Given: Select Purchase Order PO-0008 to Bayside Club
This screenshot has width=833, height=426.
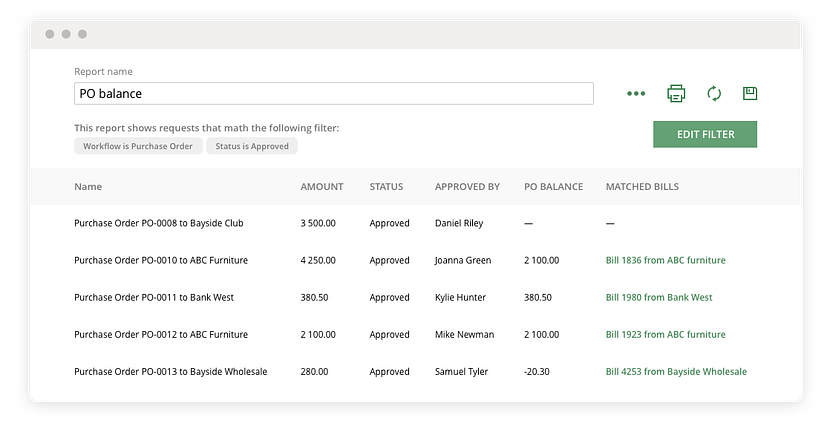Looking at the screenshot, I should click(x=158, y=223).
